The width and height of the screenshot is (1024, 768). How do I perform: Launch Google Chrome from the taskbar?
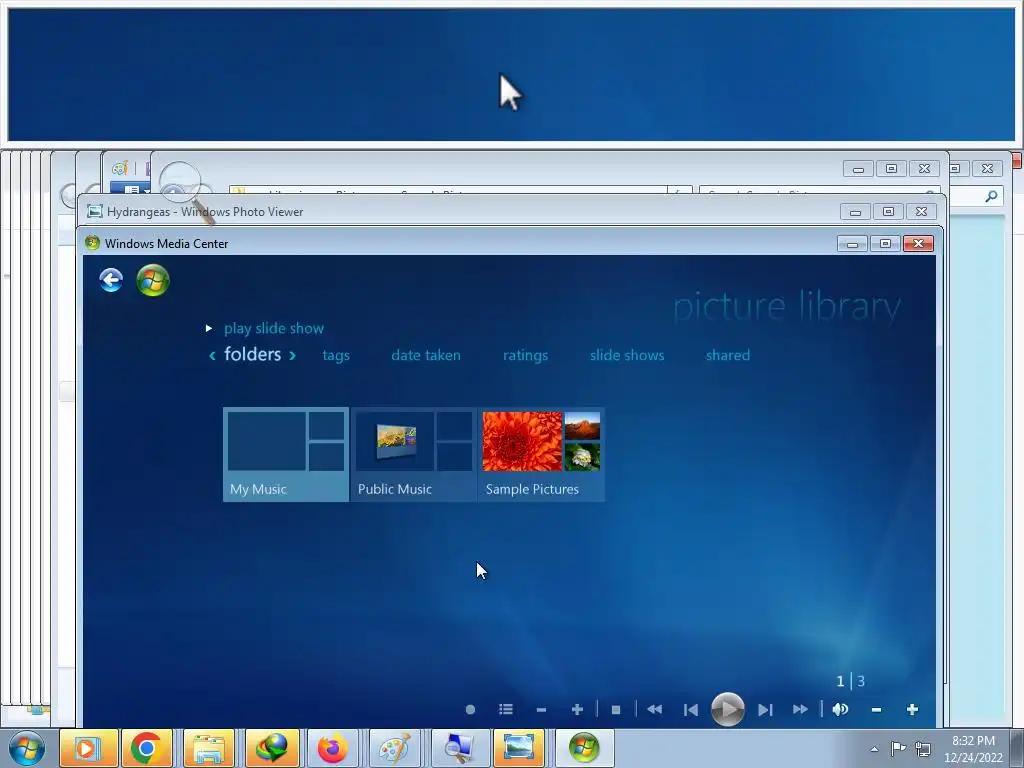coord(146,748)
